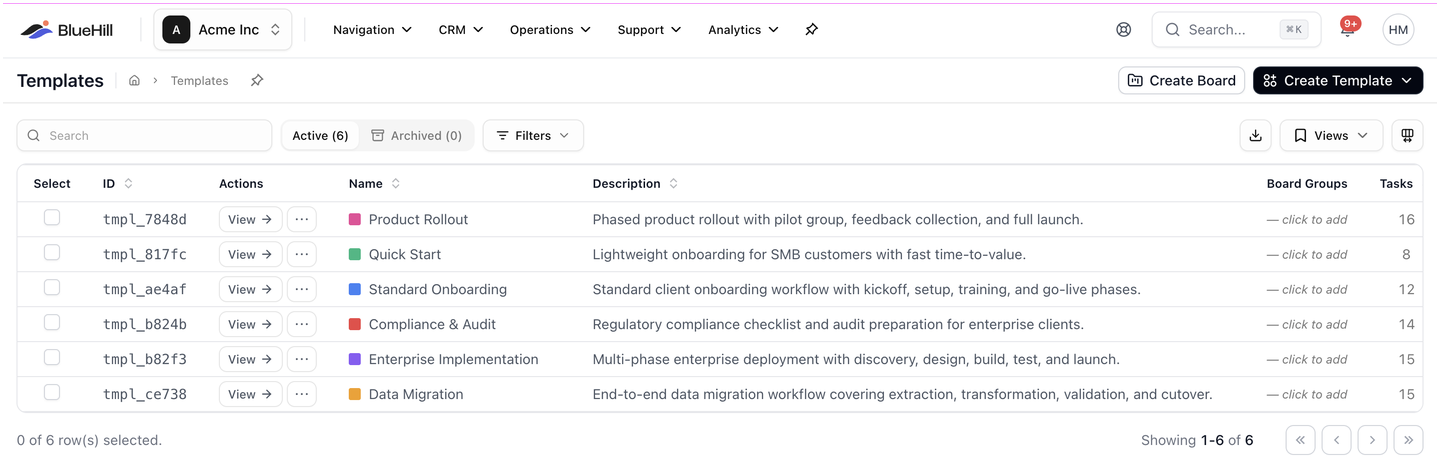Viewport: 1440px width, 470px height.
Task: Open the Create Template dropdown
Action: [1338, 81]
